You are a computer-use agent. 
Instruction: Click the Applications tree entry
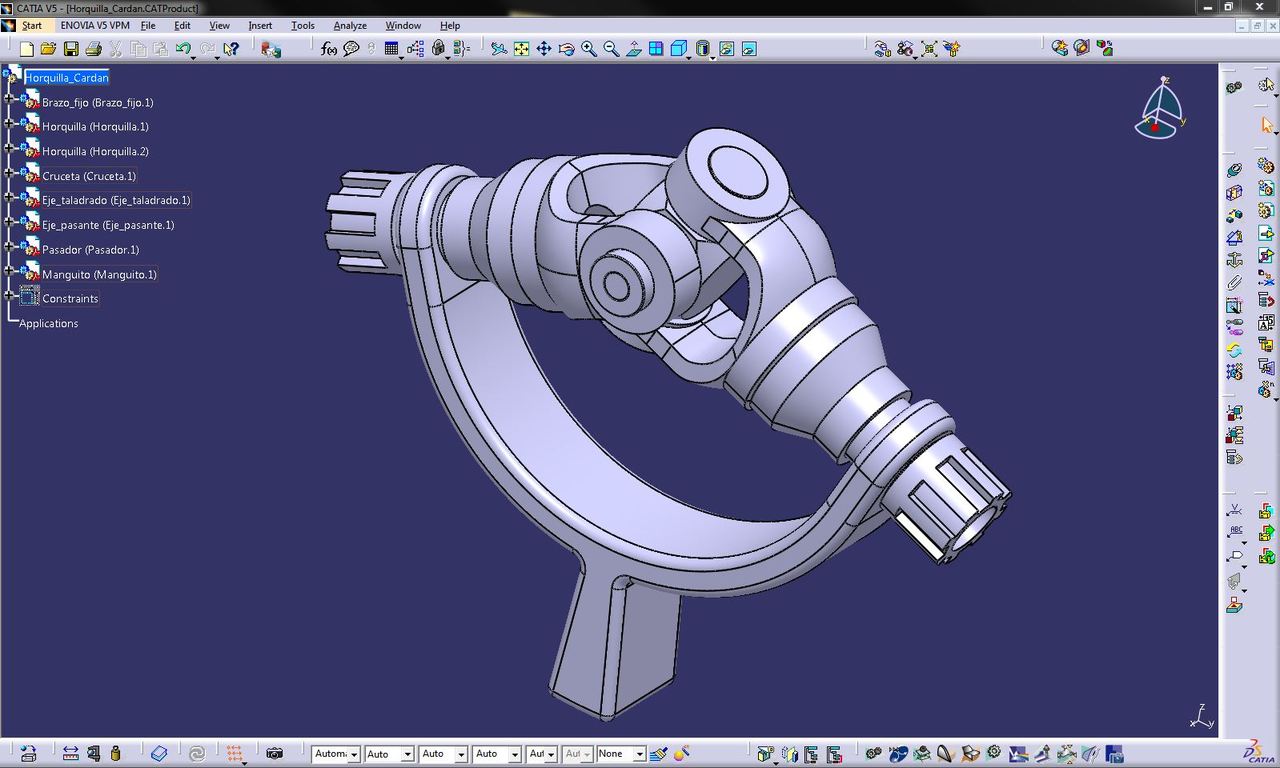pyautogui.click(x=48, y=323)
